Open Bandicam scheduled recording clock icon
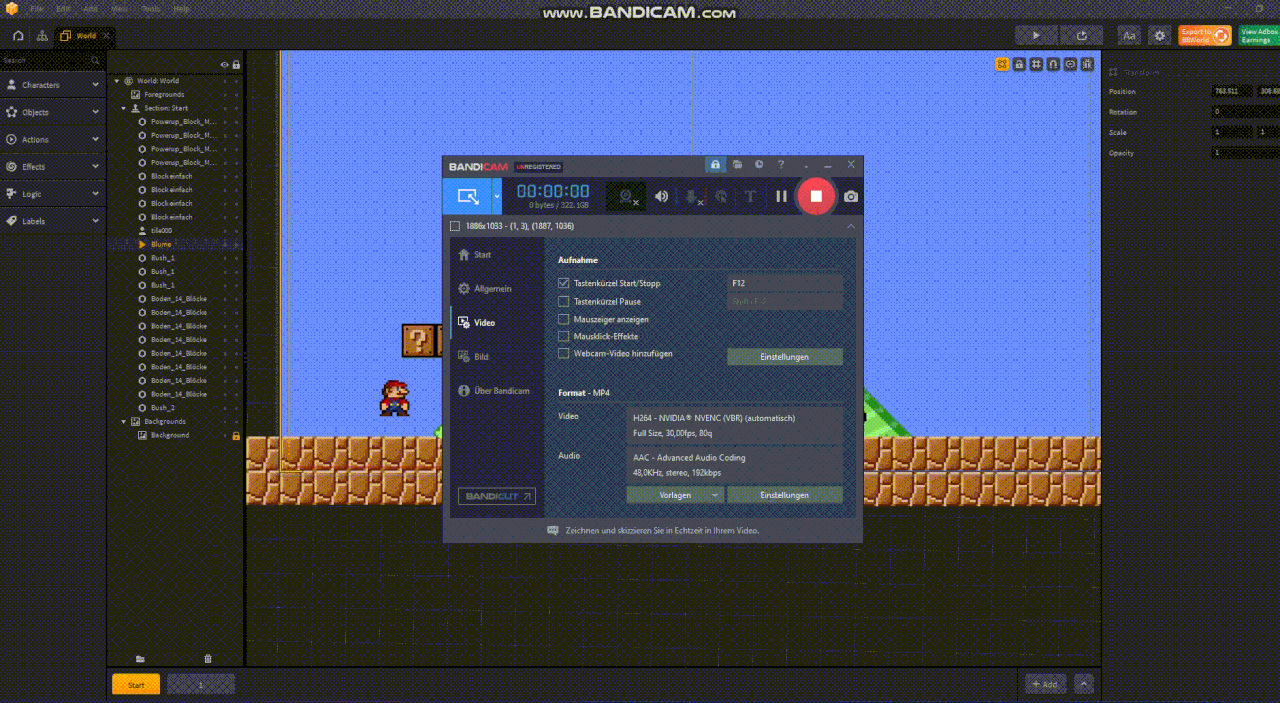This screenshot has height=703, width=1280. (x=759, y=165)
